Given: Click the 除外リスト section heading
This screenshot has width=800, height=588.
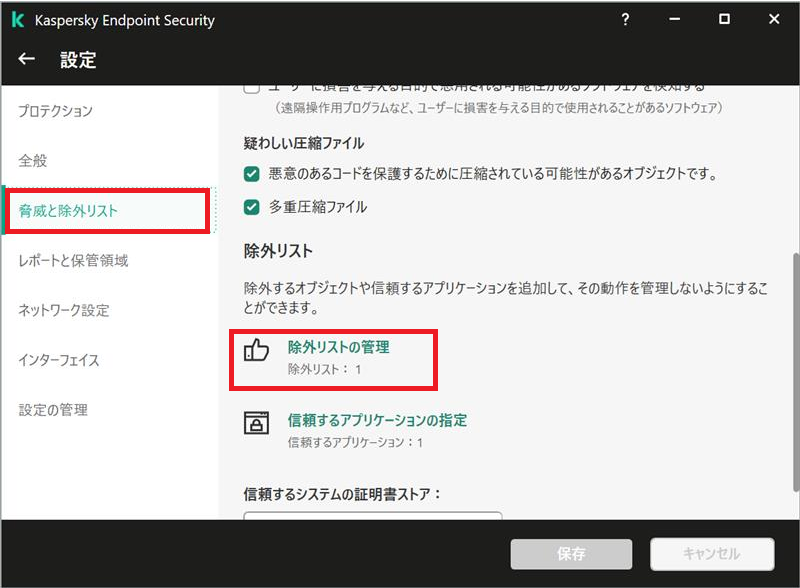Looking at the screenshot, I should point(278,251).
